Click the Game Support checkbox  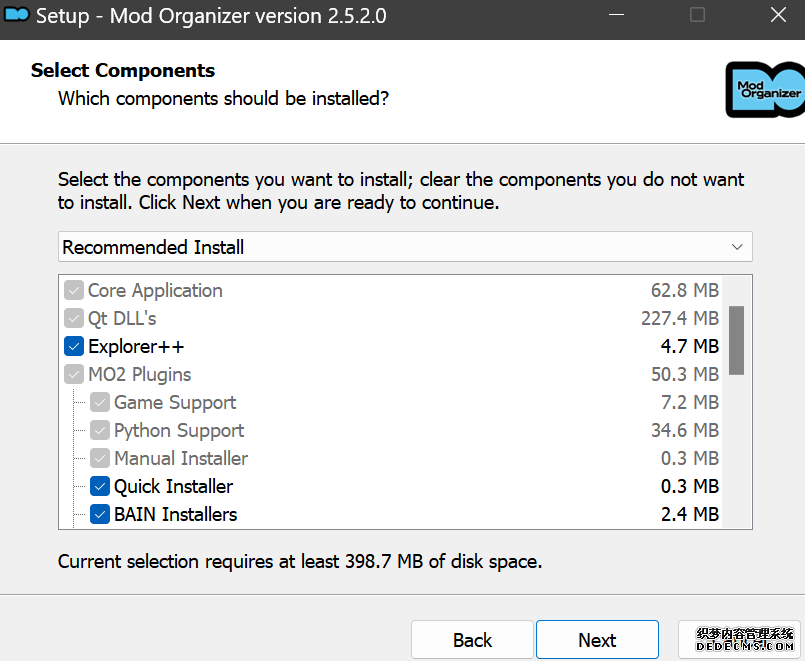[100, 403]
